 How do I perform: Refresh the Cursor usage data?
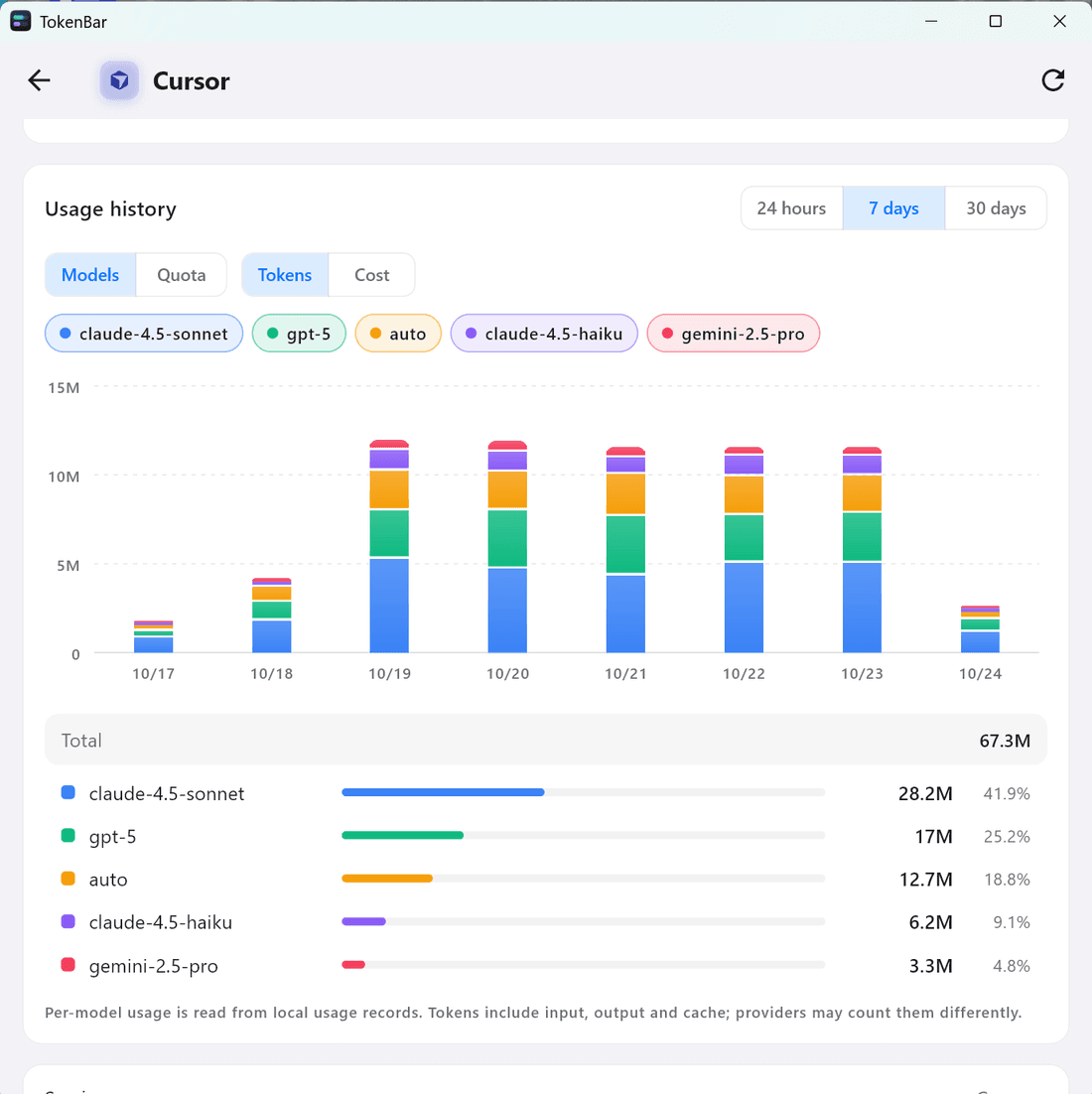[x=1053, y=81]
